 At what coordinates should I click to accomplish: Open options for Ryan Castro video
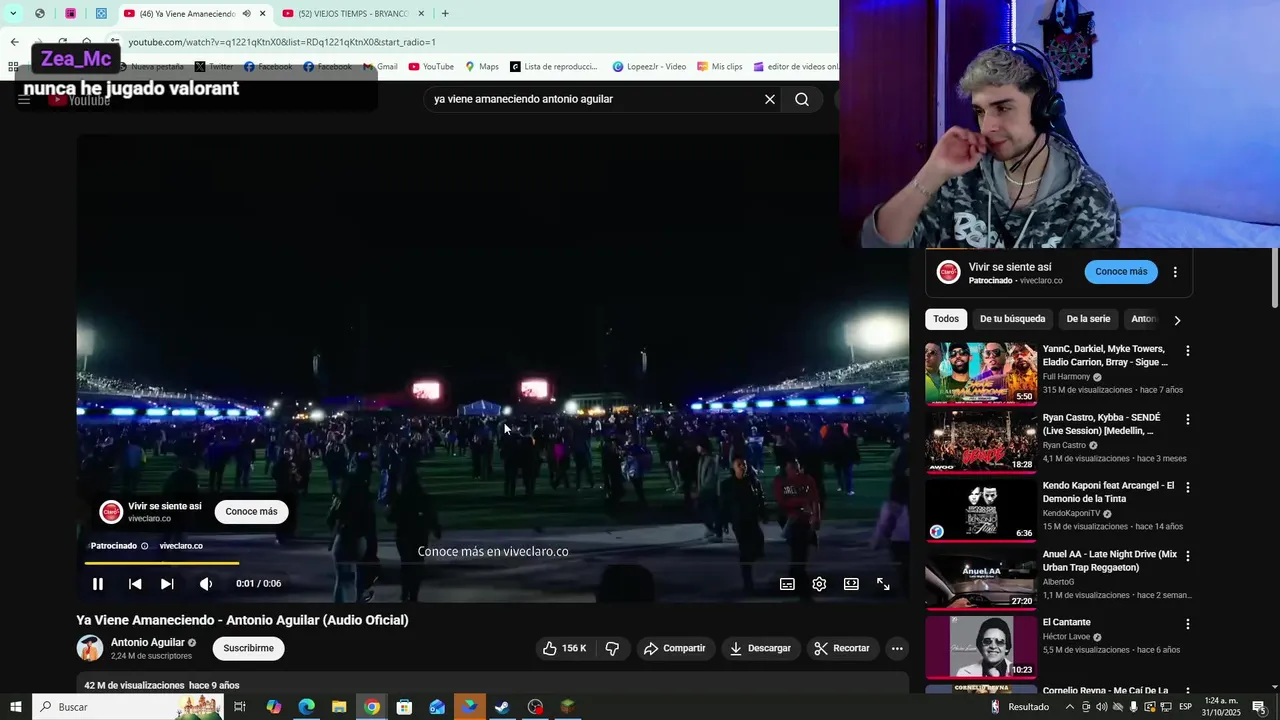tap(1188, 419)
